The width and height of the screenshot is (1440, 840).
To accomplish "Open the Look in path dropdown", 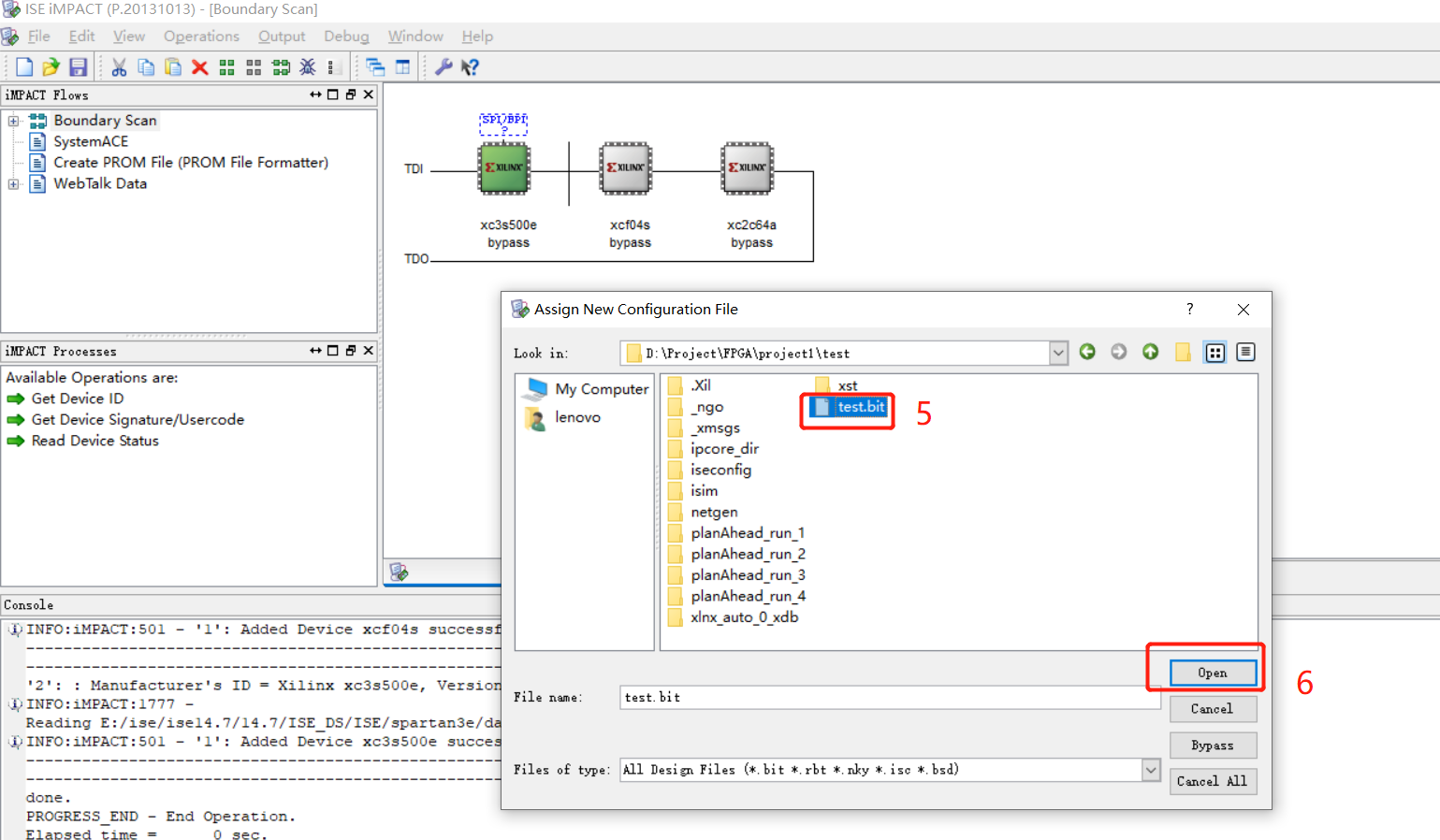I will tap(1058, 353).
